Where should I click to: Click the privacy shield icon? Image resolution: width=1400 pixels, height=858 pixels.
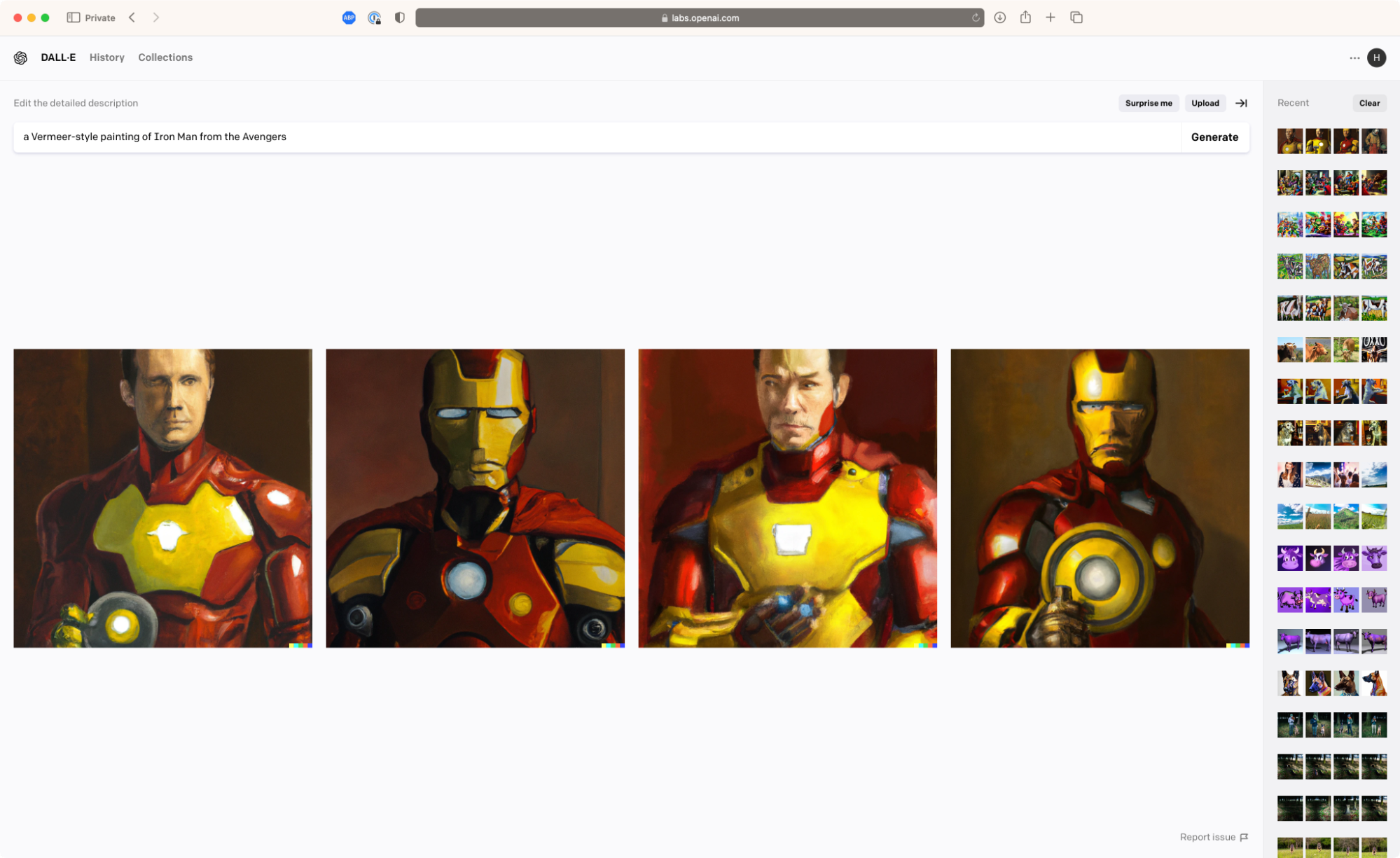(x=400, y=18)
